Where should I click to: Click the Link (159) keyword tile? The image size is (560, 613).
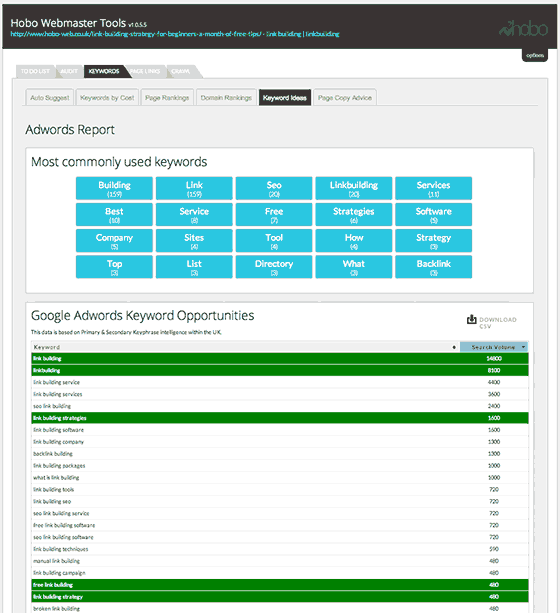194,188
